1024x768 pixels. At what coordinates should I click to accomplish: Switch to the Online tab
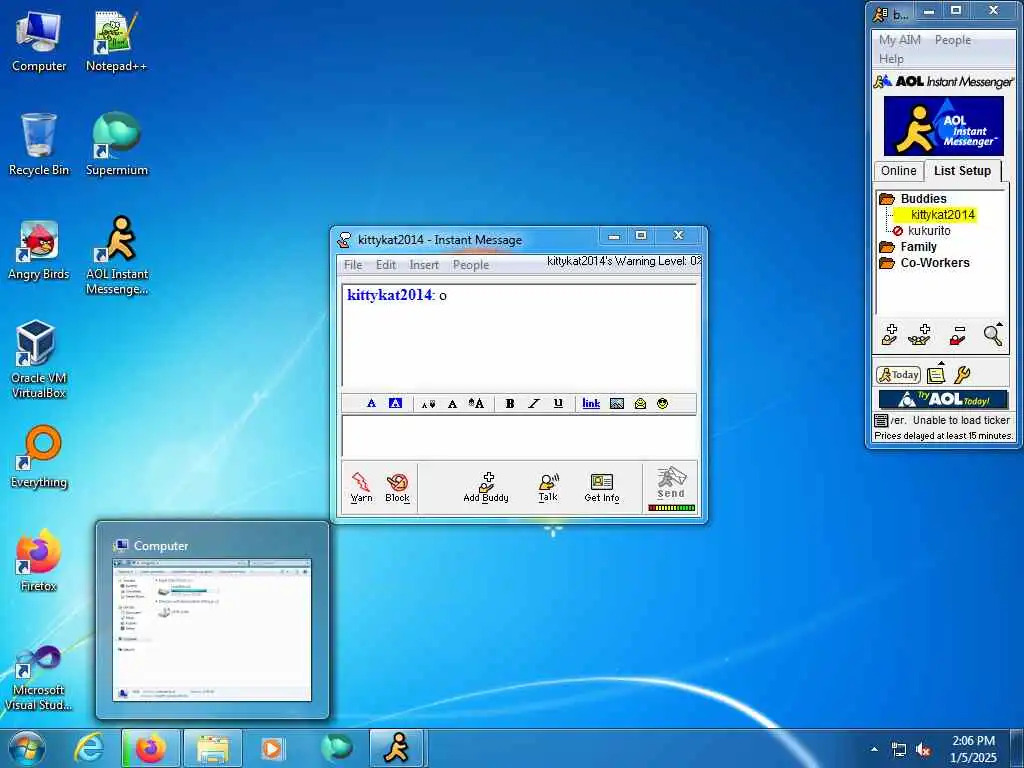tap(899, 170)
